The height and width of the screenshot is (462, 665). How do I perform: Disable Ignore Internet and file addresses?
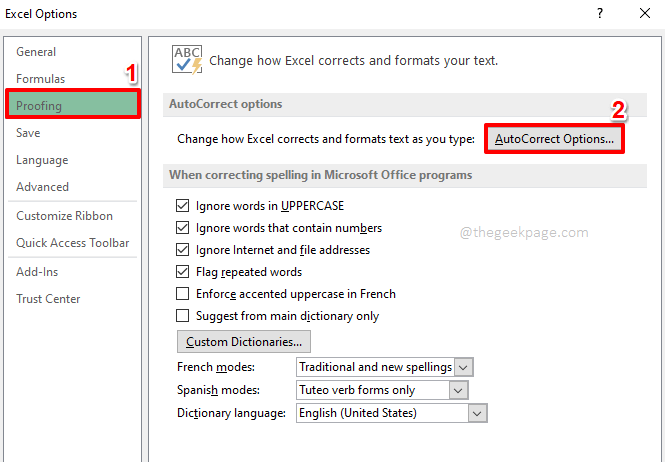[x=183, y=250]
